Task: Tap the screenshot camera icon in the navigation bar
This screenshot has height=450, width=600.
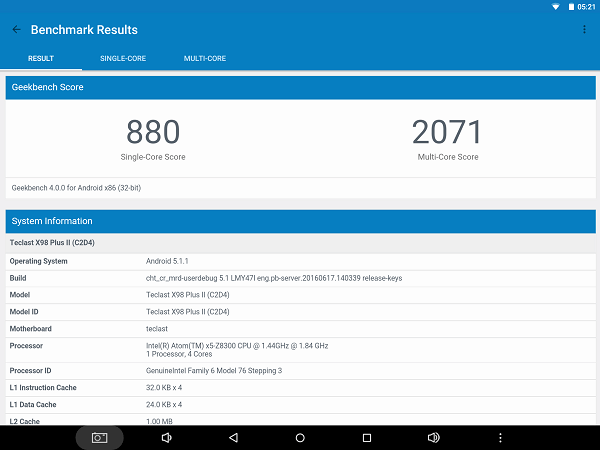Action: (99, 437)
